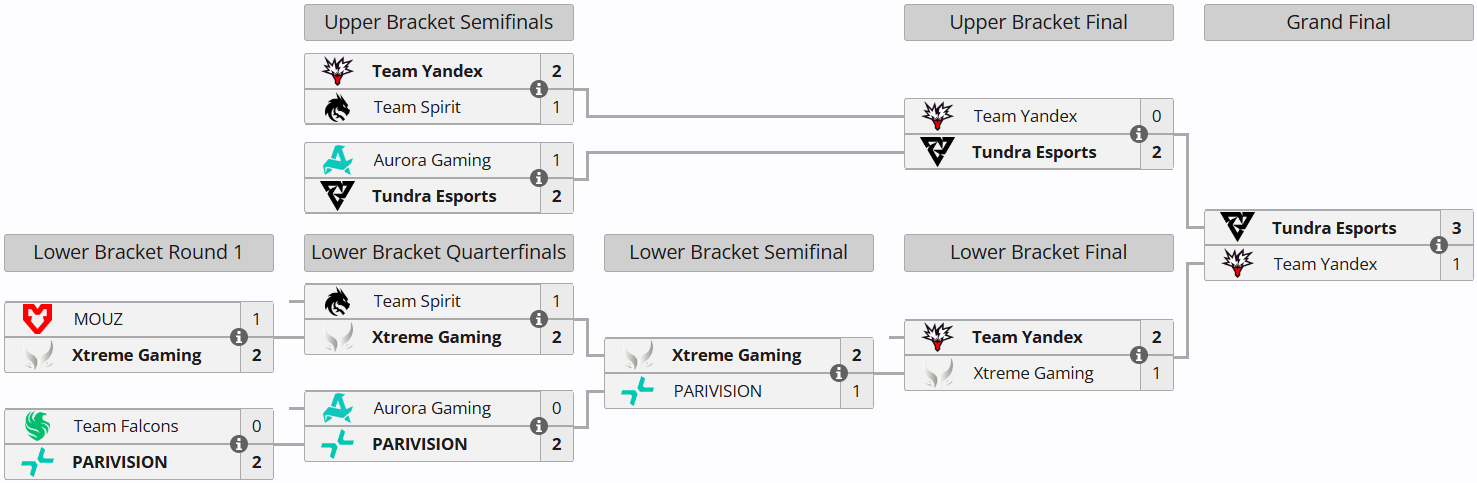The height and width of the screenshot is (483, 1477).
Task: Open Tundra Esports in the Grand Final
Action: tap(1334, 228)
